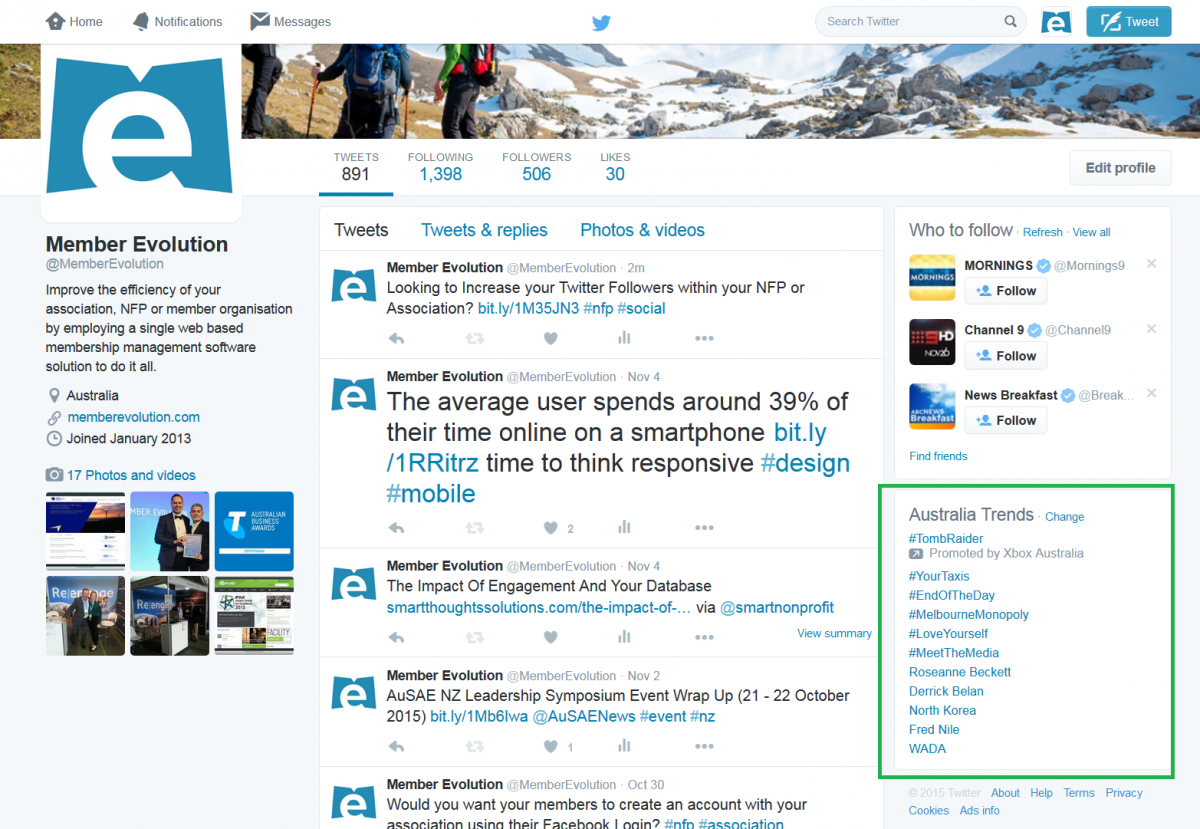Select the Tweets count stat 891

coord(356,167)
